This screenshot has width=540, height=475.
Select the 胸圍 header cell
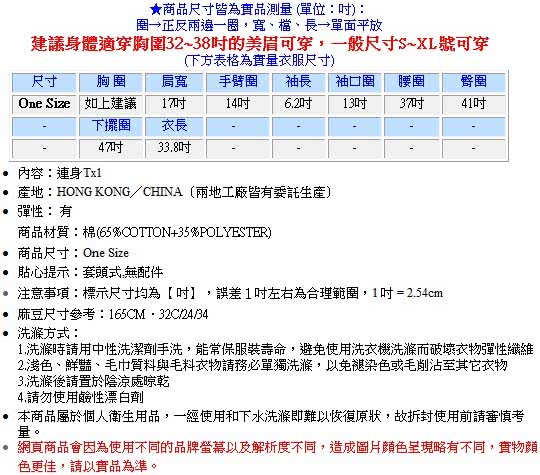(x=111, y=82)
